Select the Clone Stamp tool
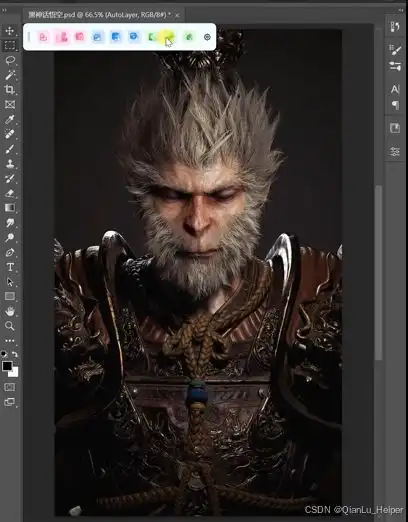Screen dimensions: 408x522 pyautogui.click(x=10, y=163)
